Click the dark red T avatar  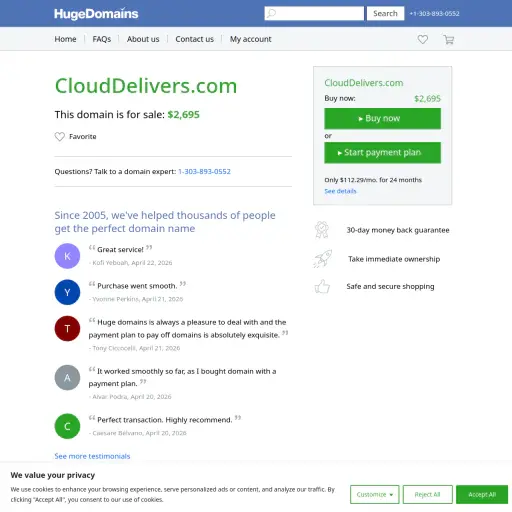pyautogui.click(x=67, y=329)
